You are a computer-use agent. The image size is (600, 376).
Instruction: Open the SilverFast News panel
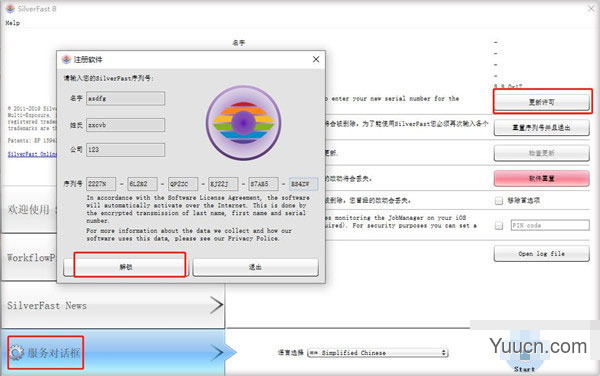click(x=113, y=305)
